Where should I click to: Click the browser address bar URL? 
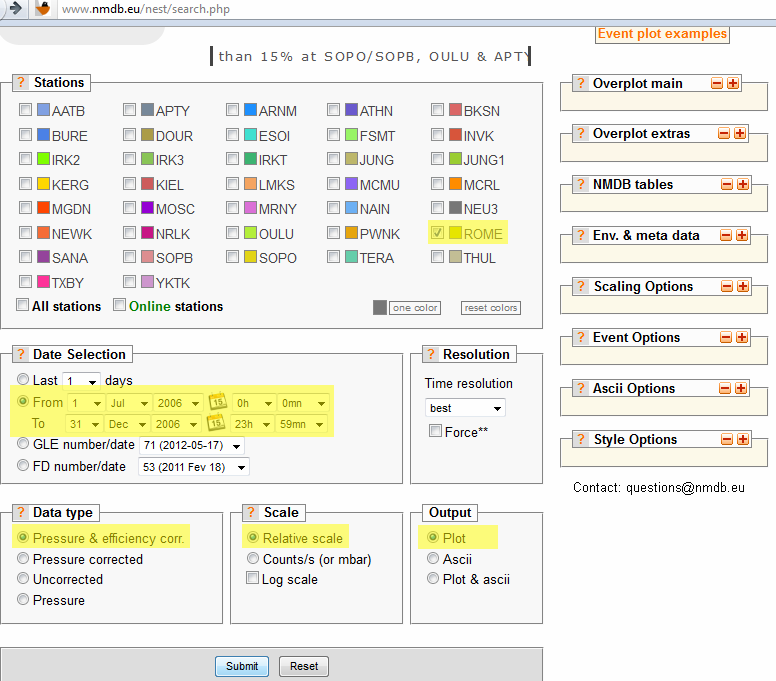pos(146,9)
